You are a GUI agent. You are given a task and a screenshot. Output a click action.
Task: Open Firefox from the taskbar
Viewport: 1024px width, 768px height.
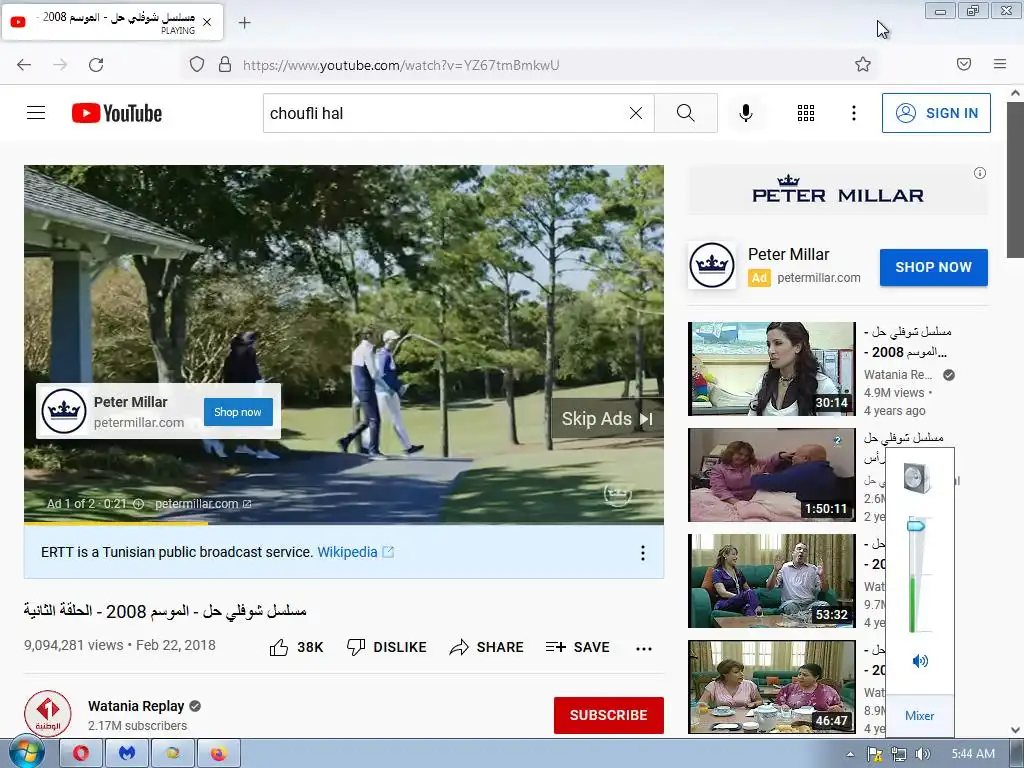218,753
